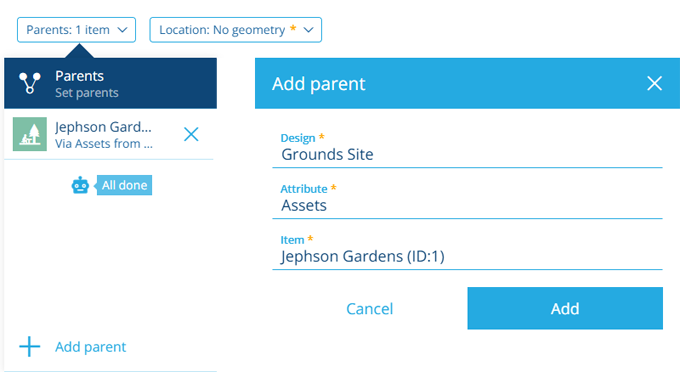Screen dimensions: 680x372
Task: Click the Parents branching node icon
Action: tap(29, 83)
